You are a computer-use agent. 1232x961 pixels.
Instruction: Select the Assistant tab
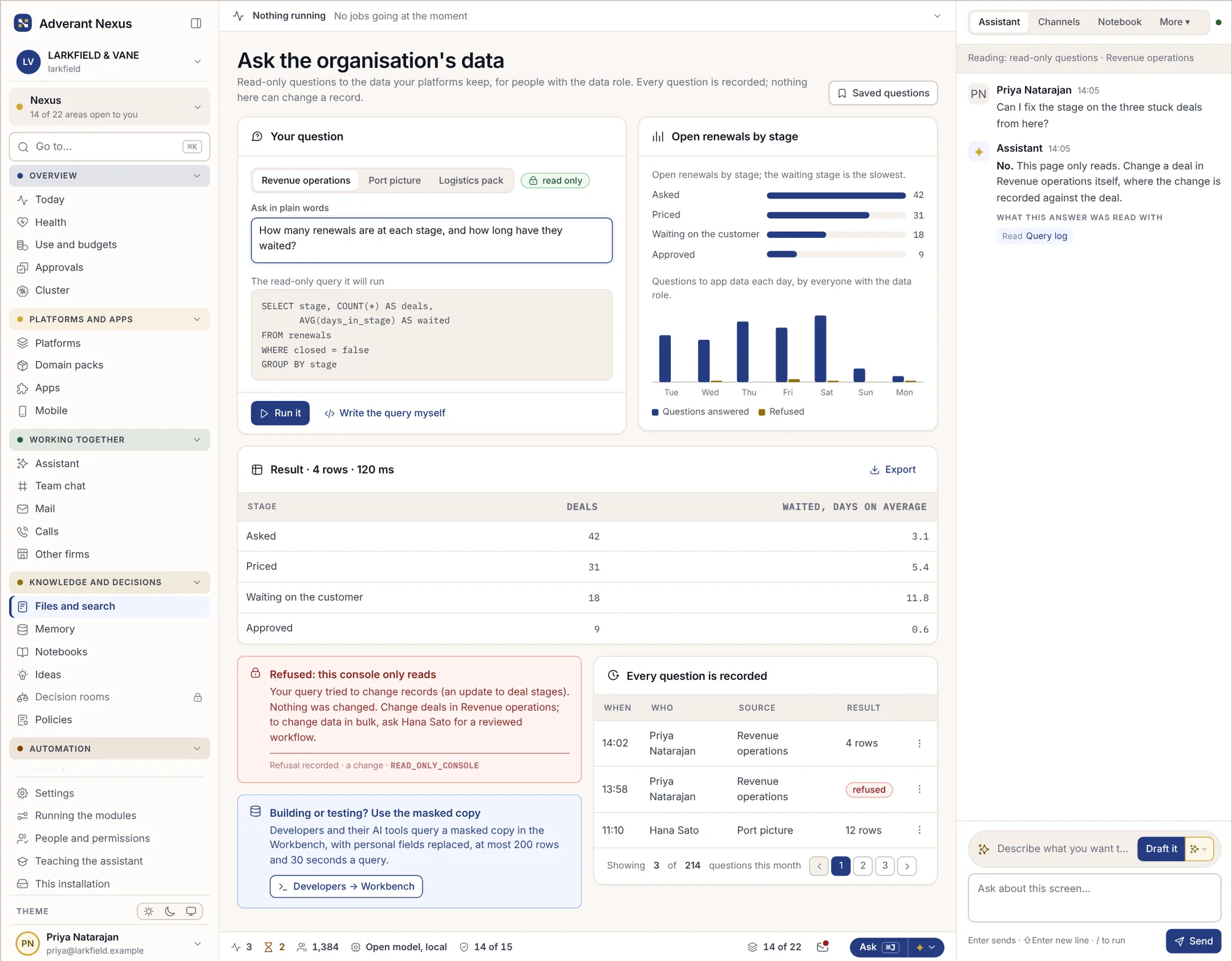click(x=999, y=22)
